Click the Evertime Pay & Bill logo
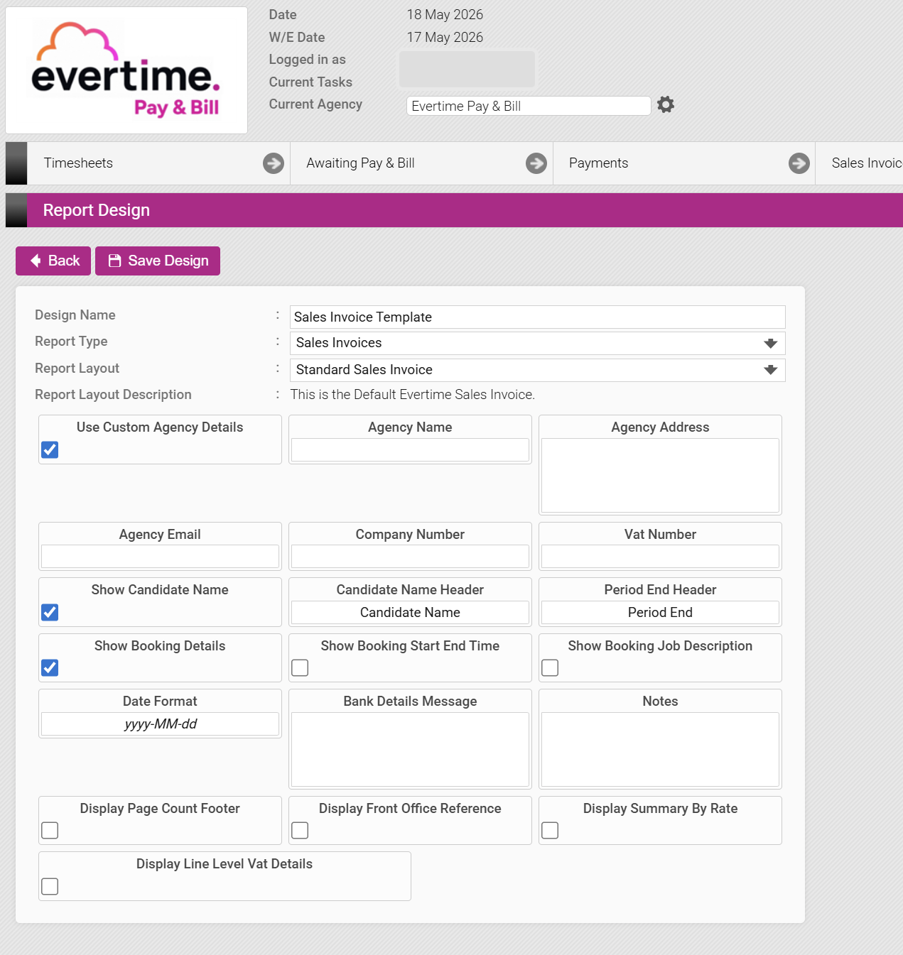This screenshot has width=903, height=955. [126, 70]
